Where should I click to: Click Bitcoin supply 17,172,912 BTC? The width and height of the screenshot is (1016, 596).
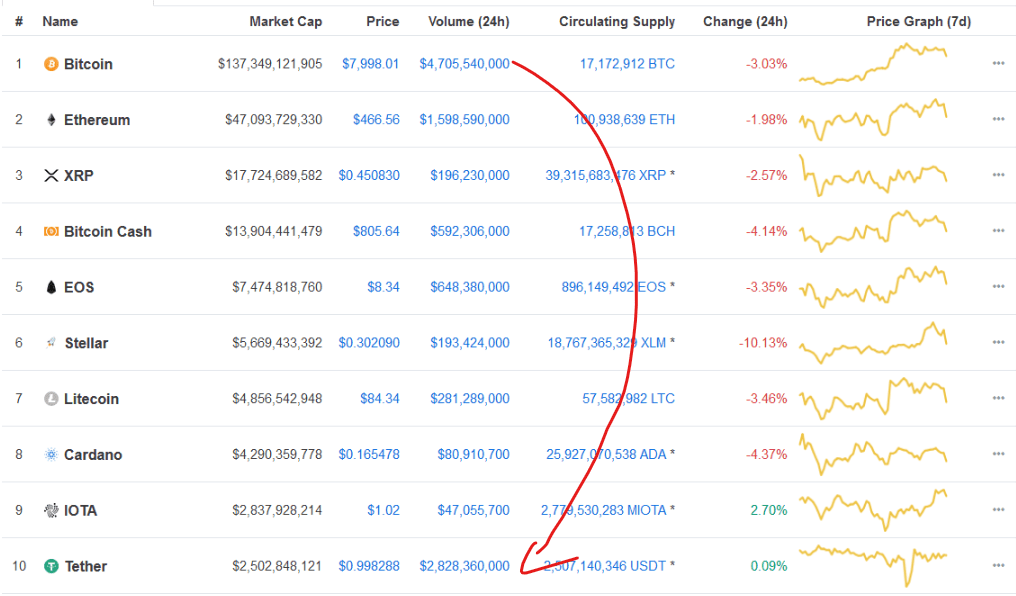coord(627,63)
